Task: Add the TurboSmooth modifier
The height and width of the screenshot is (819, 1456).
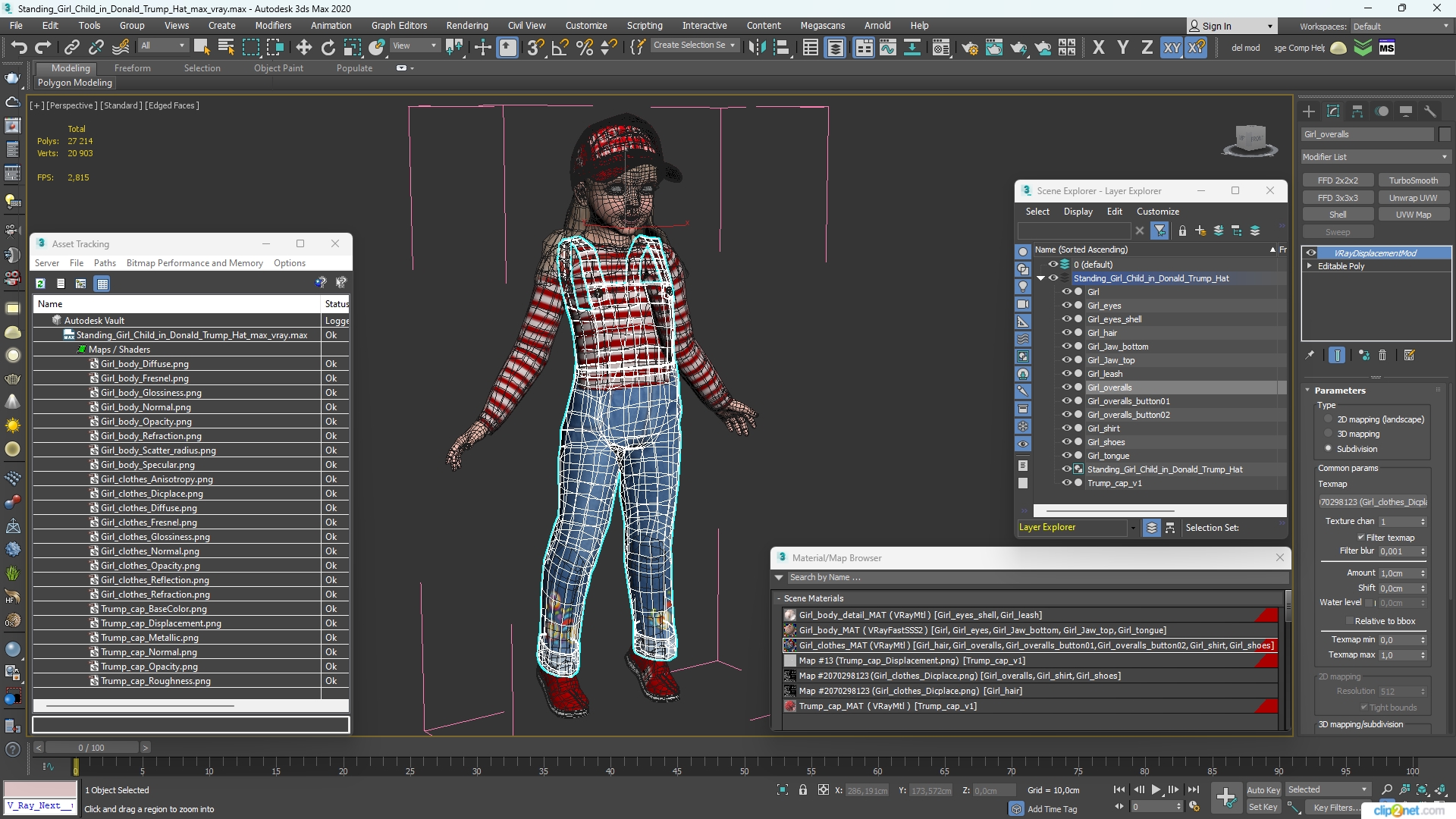Action: tap(1413, 180)
